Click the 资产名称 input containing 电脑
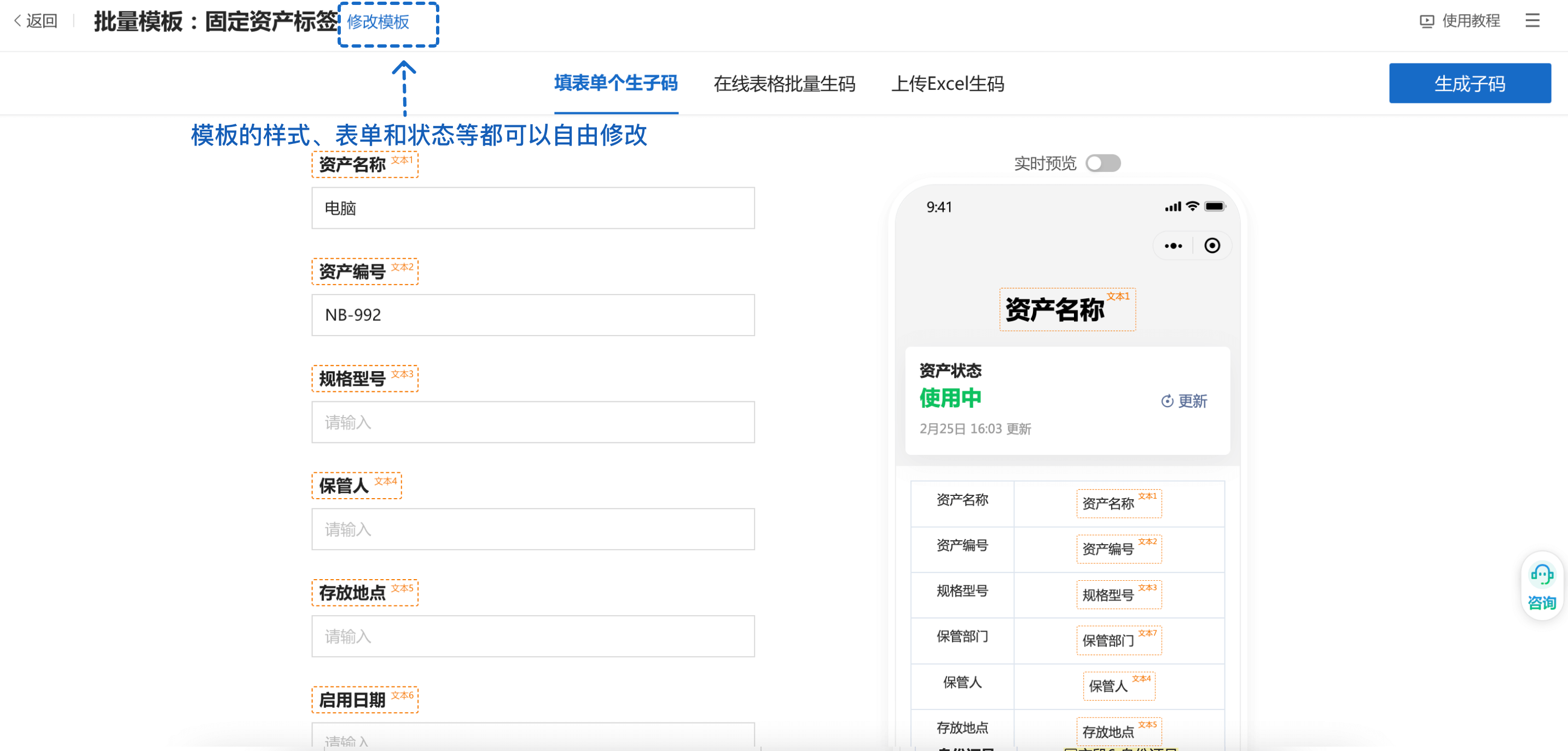This screenshot has width=1568, height=751. coord(533,209)
